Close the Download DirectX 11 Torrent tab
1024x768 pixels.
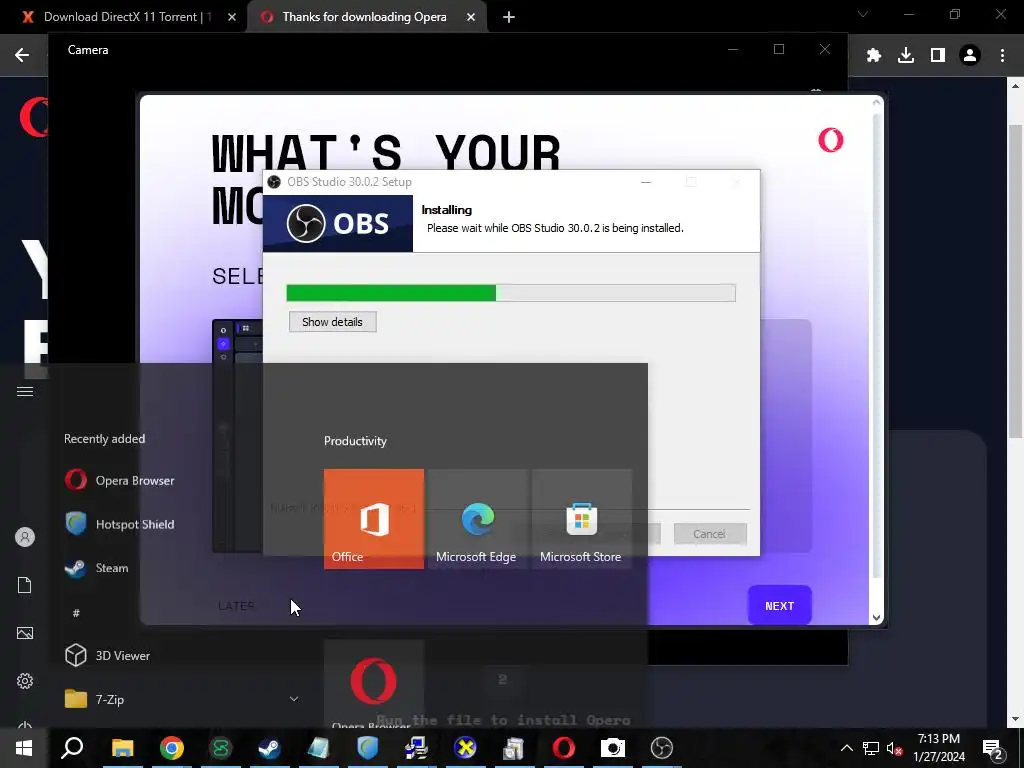point(232,18)
